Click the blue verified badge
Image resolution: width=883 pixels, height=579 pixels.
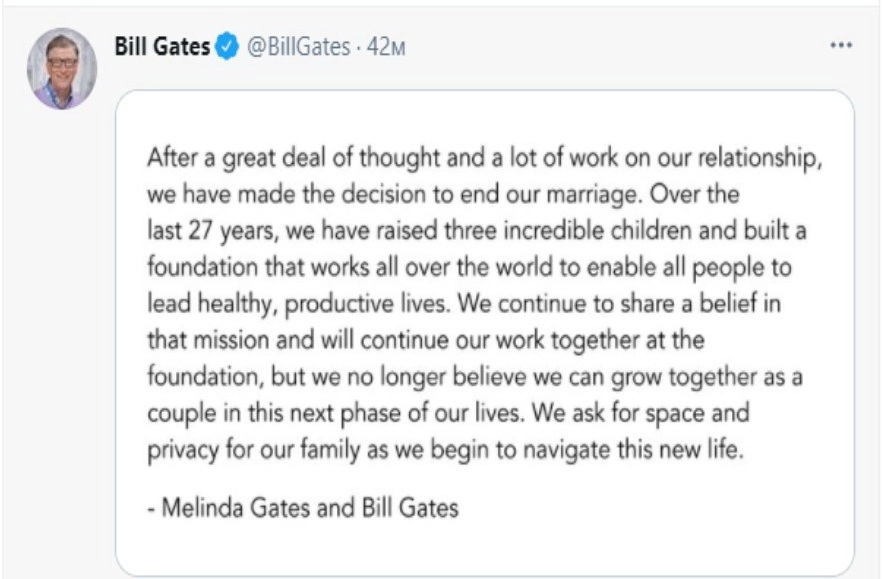[228, 47]
